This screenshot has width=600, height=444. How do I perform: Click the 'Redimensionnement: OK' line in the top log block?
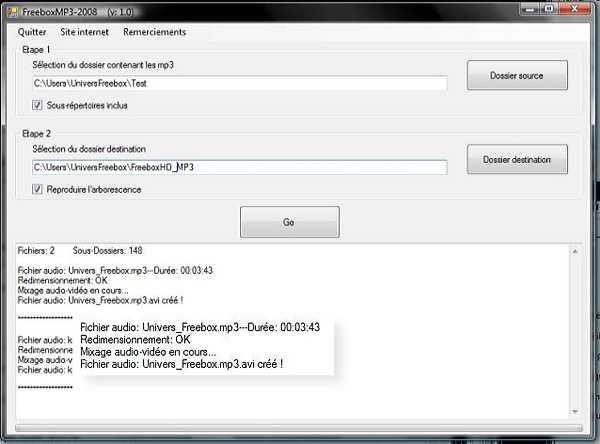pyautogui.click(x=63, y=281)
